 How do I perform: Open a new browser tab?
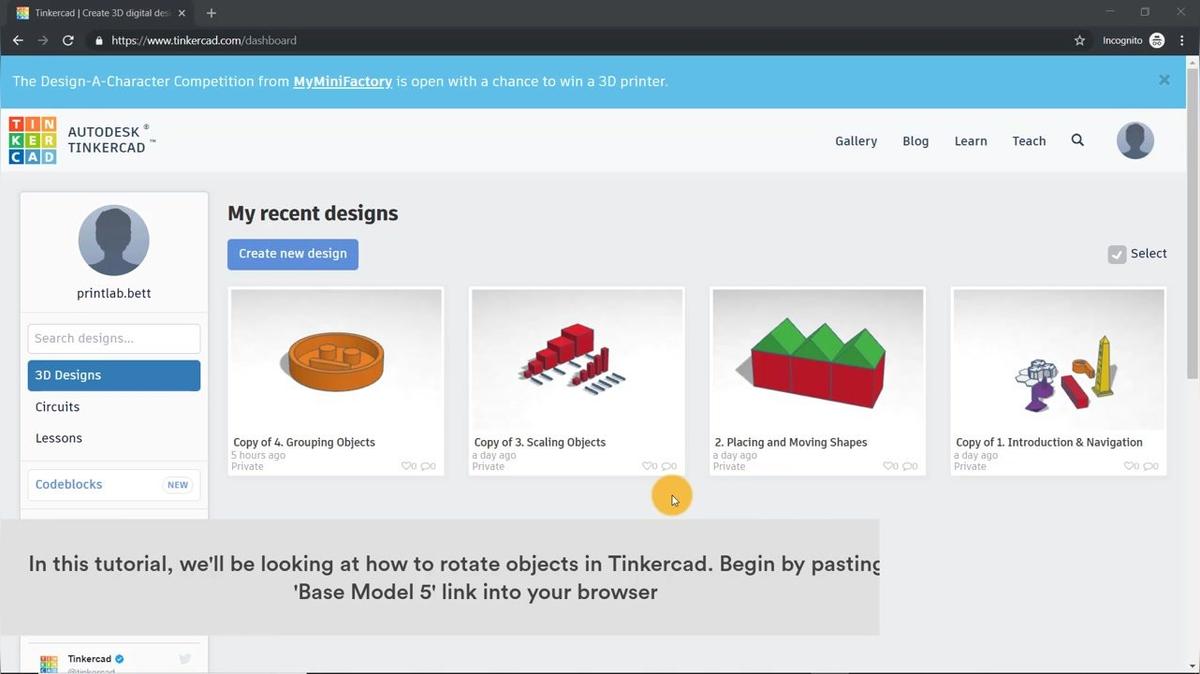click(211, 13)
